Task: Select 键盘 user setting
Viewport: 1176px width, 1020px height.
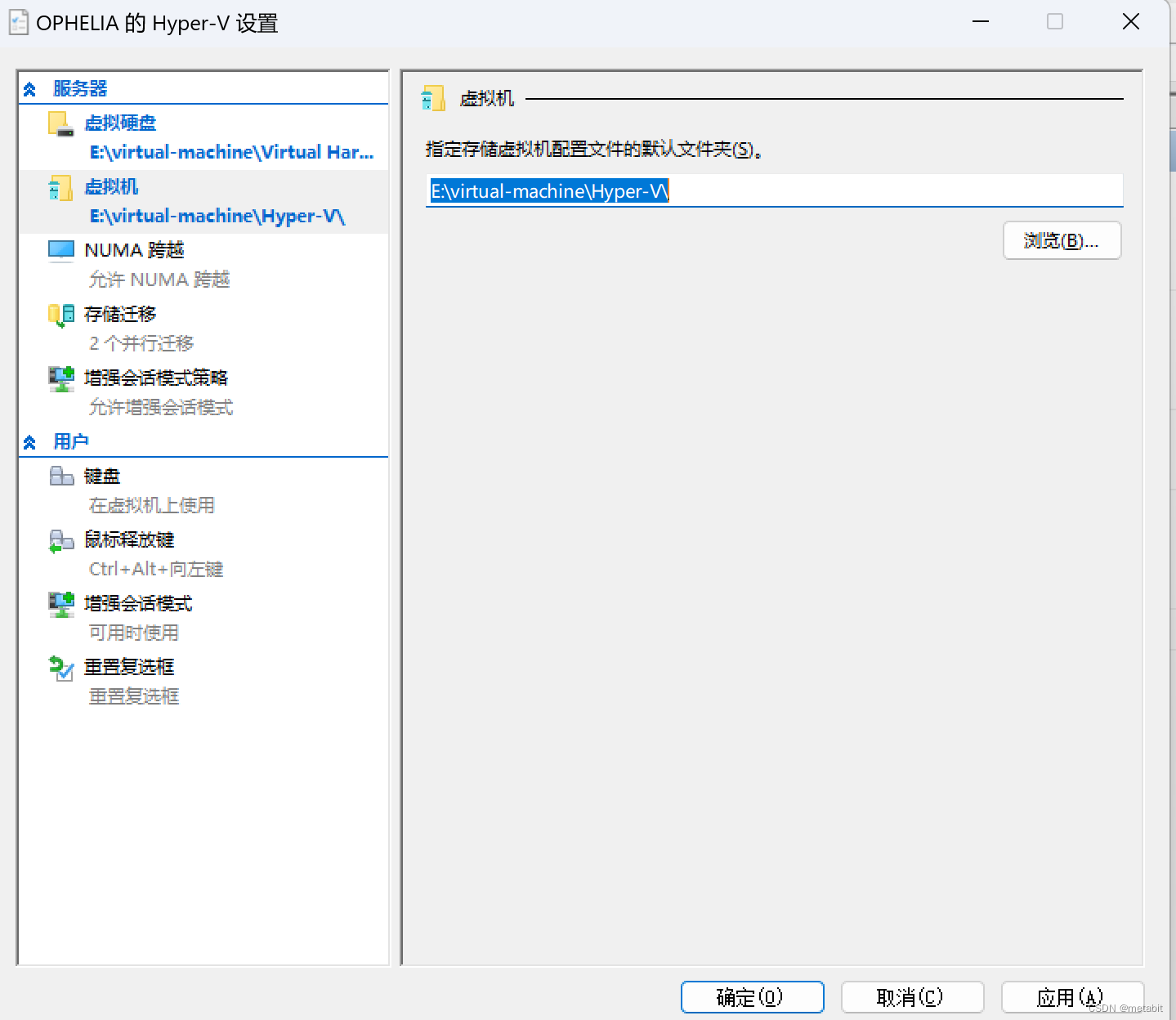Action: pos(102,476)
